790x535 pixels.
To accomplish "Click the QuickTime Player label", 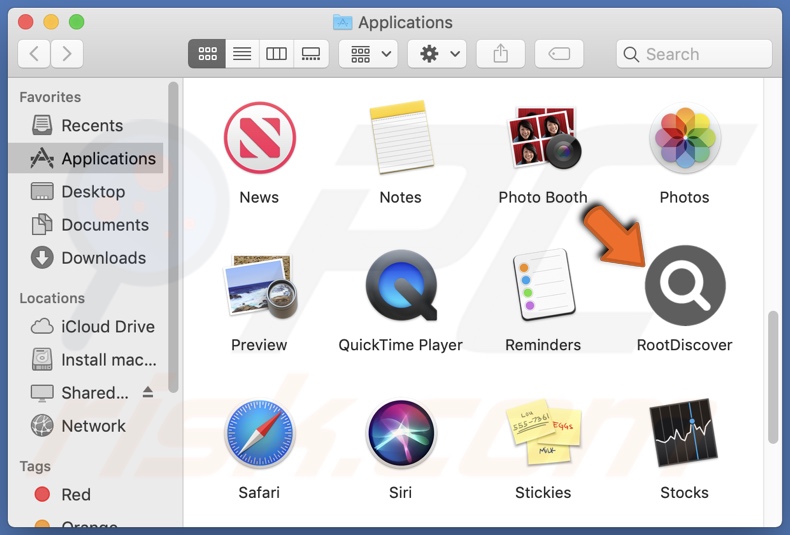I will [x=401, y=345].
